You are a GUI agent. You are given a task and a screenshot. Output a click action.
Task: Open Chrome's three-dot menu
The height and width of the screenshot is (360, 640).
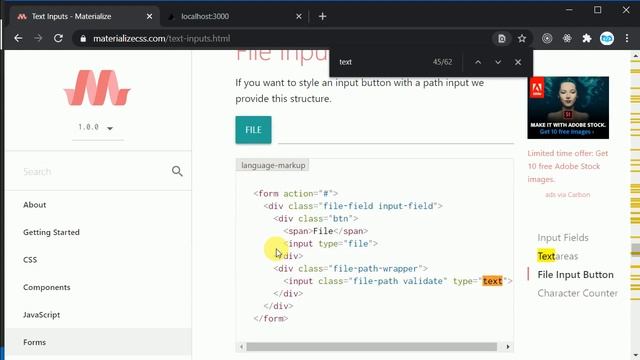[x=627, y=38]
